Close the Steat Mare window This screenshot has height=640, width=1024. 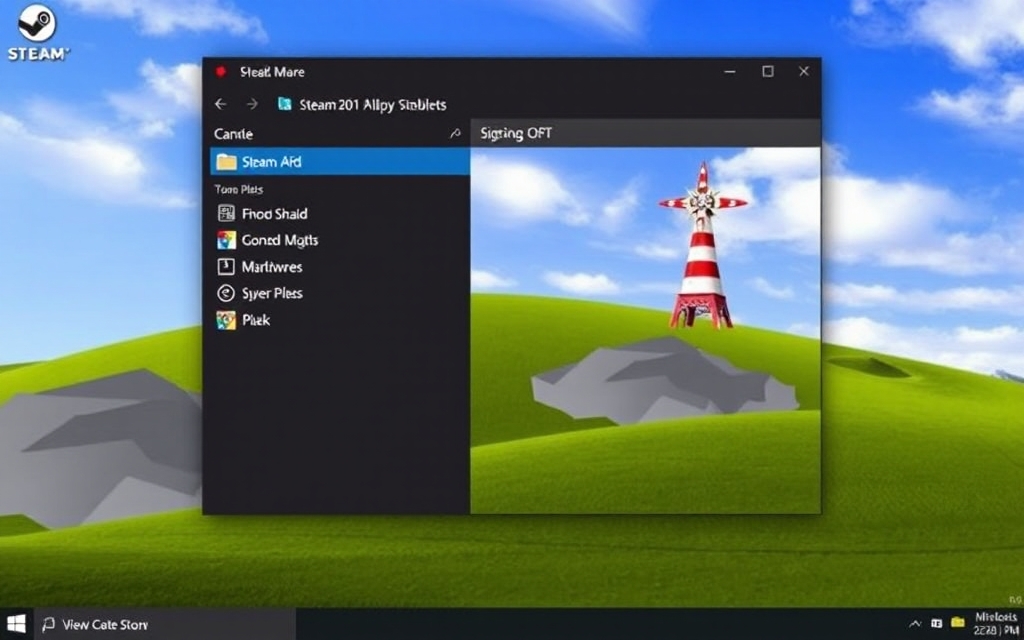(x=804, y=71)
